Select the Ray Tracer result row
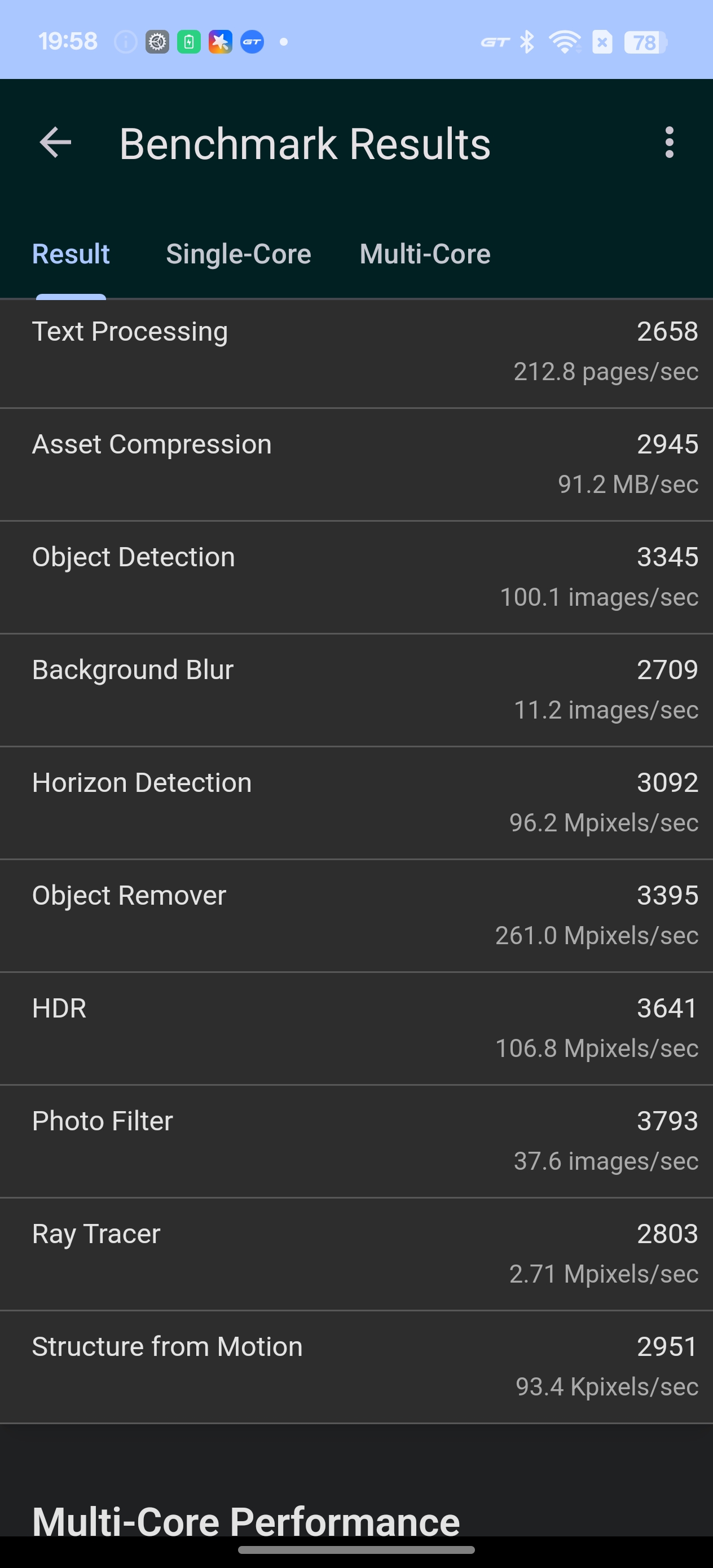Screen dimensions: 713x1568 [356, 1254]
